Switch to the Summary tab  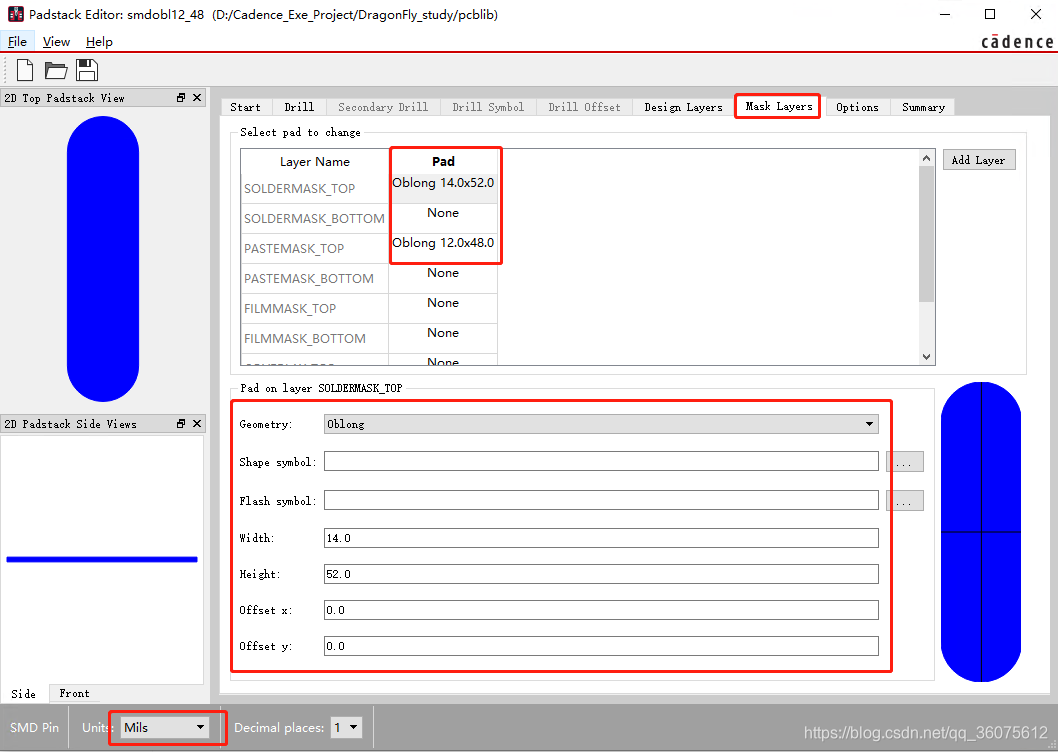(922, 107)
